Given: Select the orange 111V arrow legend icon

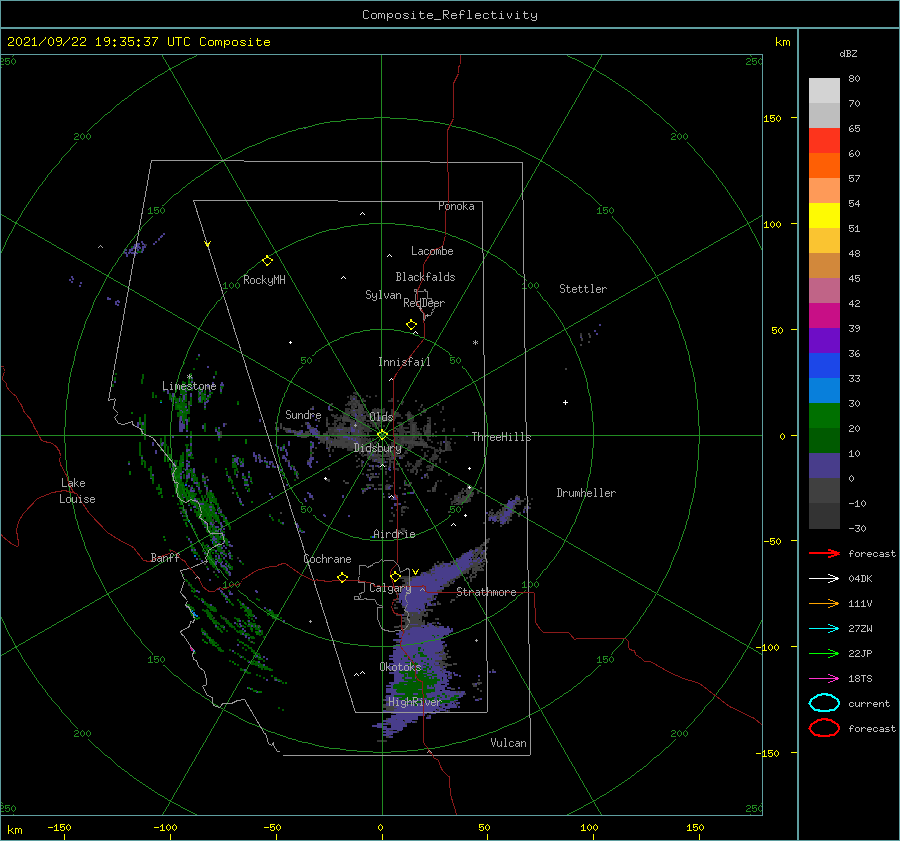Looking at the screenshot, I should pyautogui.click(x=824, y=603).
